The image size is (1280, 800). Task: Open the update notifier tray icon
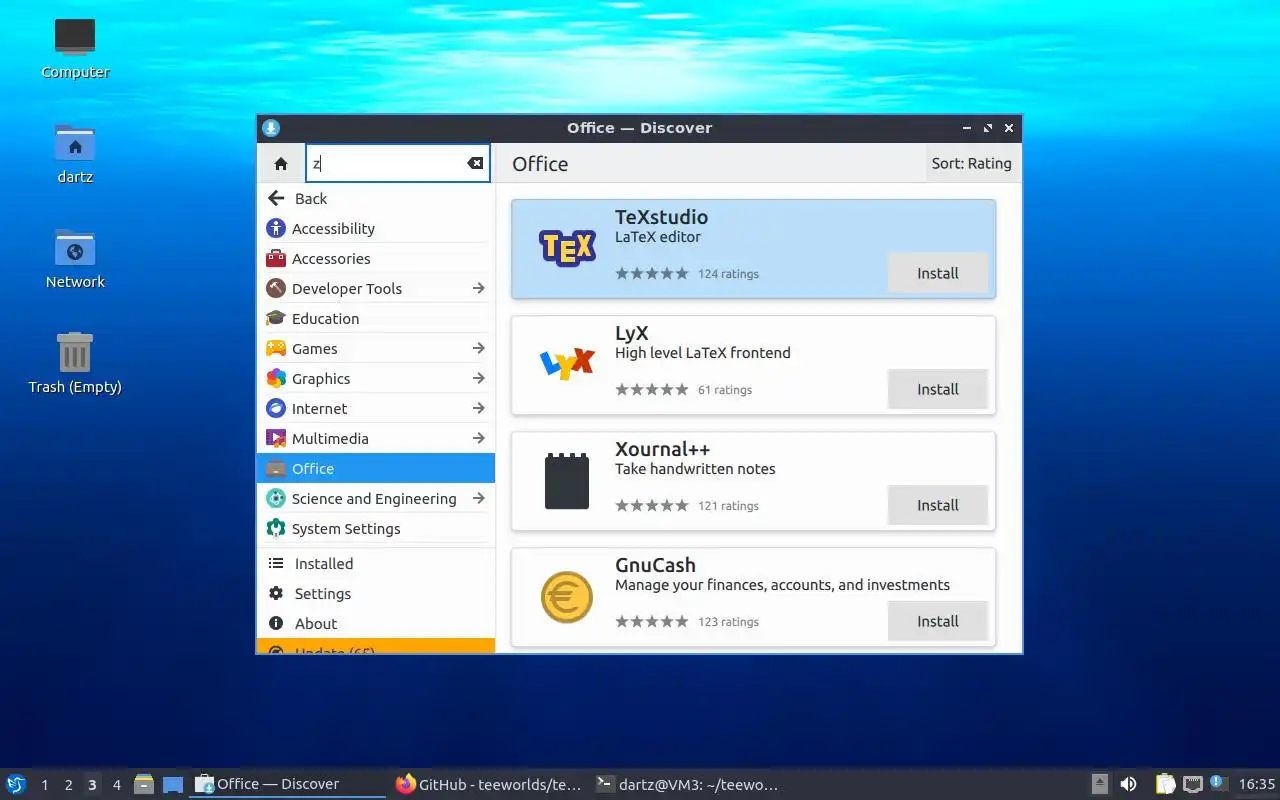click(x=1217, y=782)
